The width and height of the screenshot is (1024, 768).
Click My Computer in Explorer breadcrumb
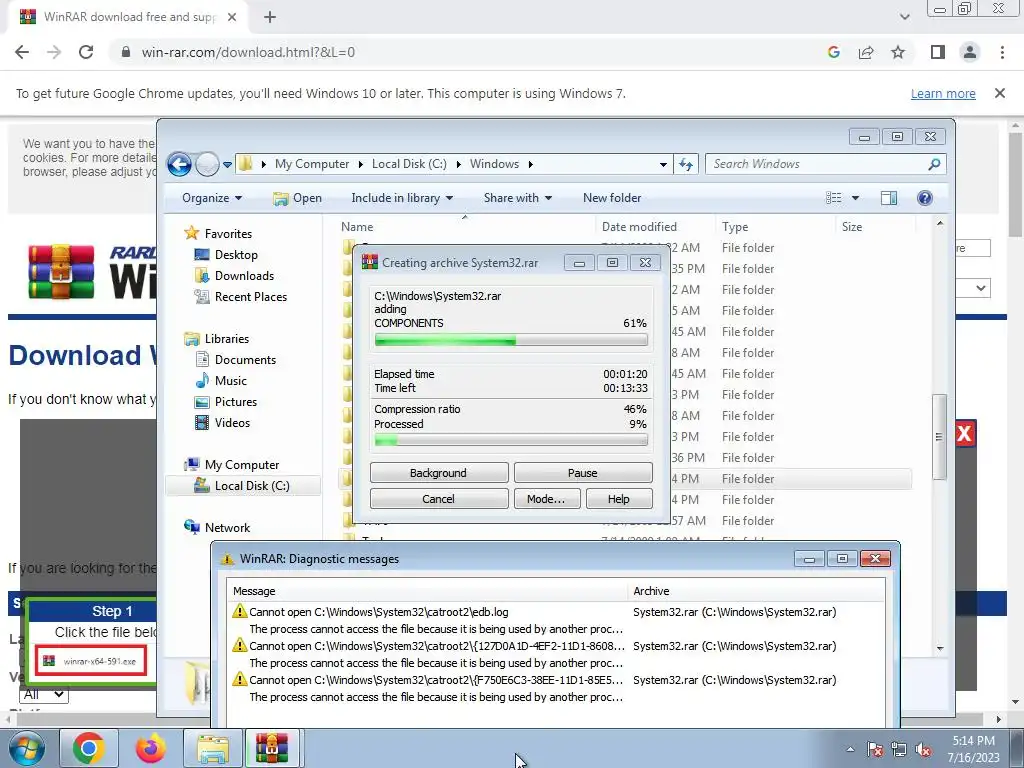312,164
